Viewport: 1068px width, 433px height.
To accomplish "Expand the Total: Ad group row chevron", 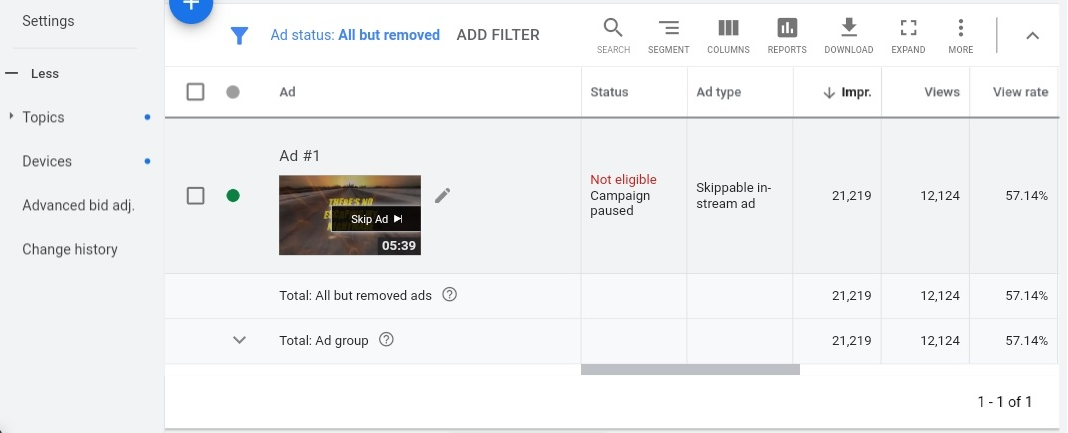I will click(x=239, y=340).
